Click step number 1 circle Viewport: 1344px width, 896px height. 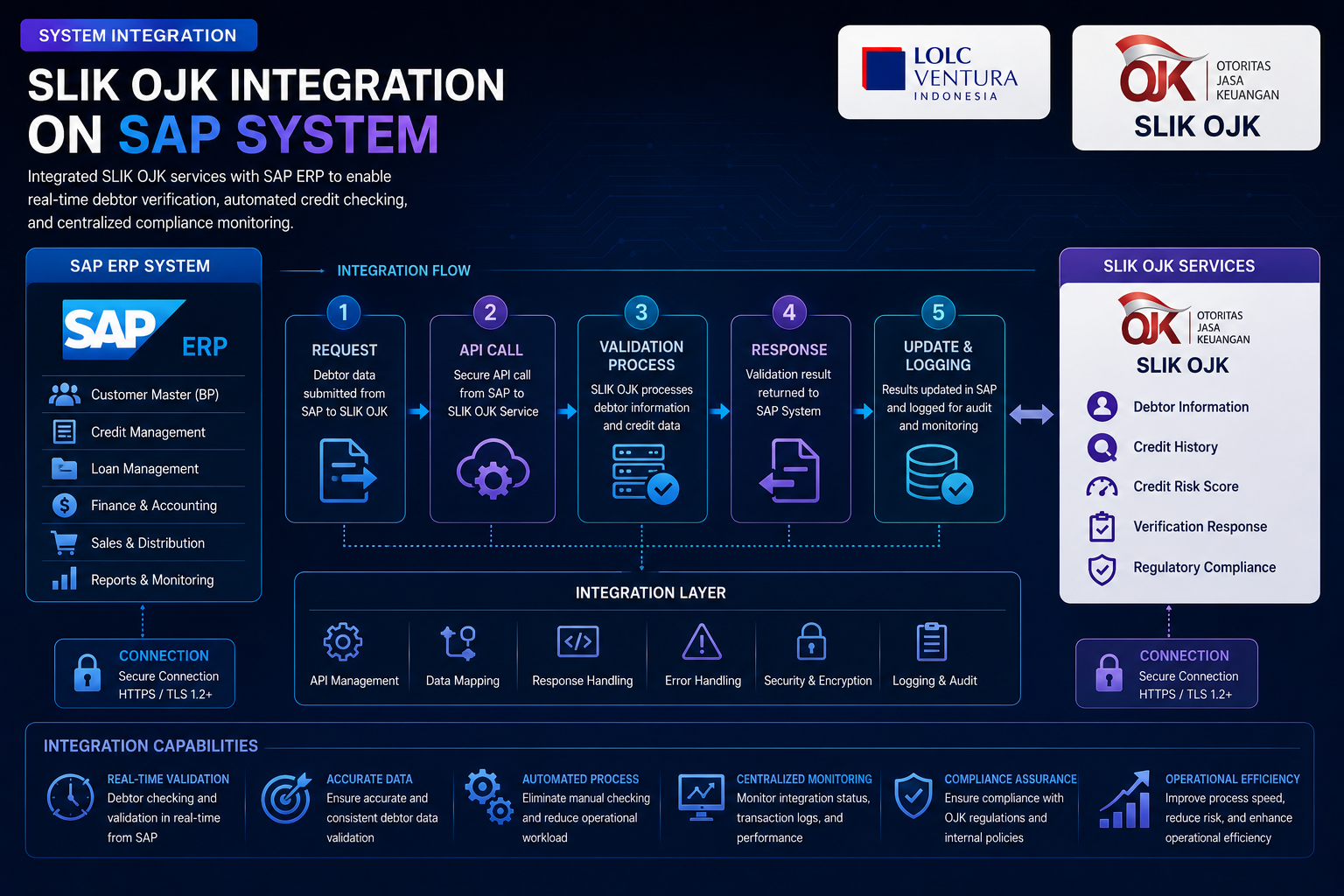click(344, 312)
